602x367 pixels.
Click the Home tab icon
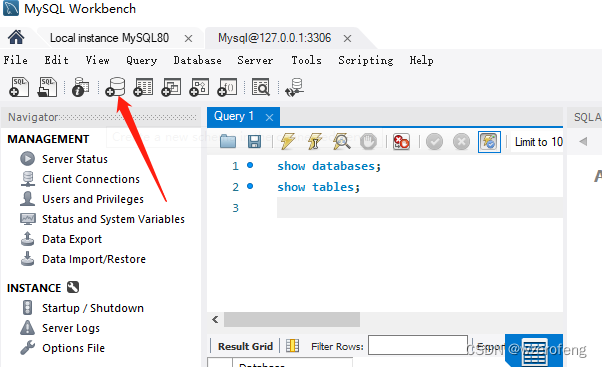(x=16, y=38)
